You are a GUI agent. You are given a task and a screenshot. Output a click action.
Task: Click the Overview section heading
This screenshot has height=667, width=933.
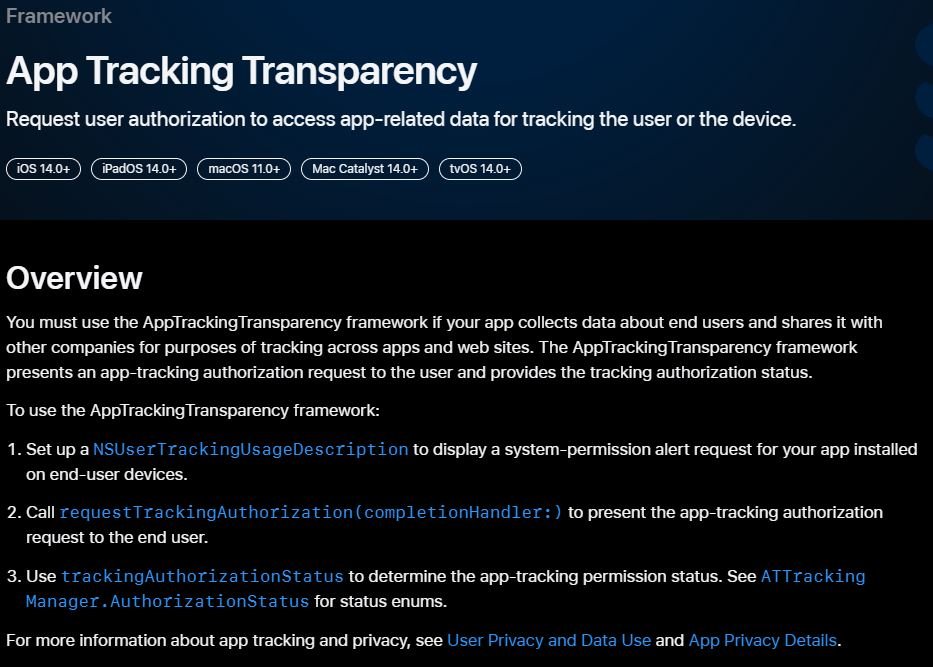pyautogui.click(x=74, y=277)
